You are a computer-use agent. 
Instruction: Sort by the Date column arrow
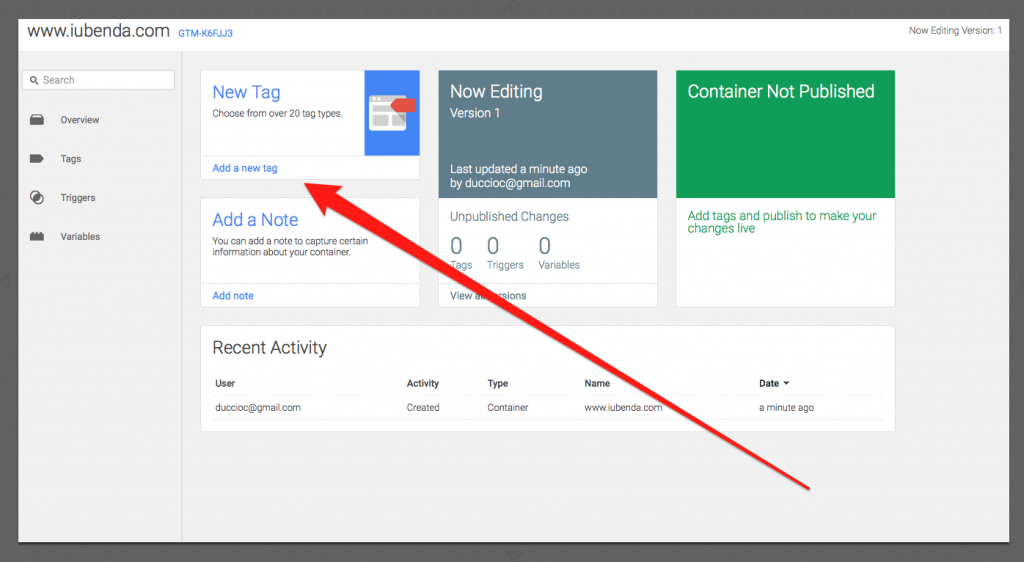point(786,383)
